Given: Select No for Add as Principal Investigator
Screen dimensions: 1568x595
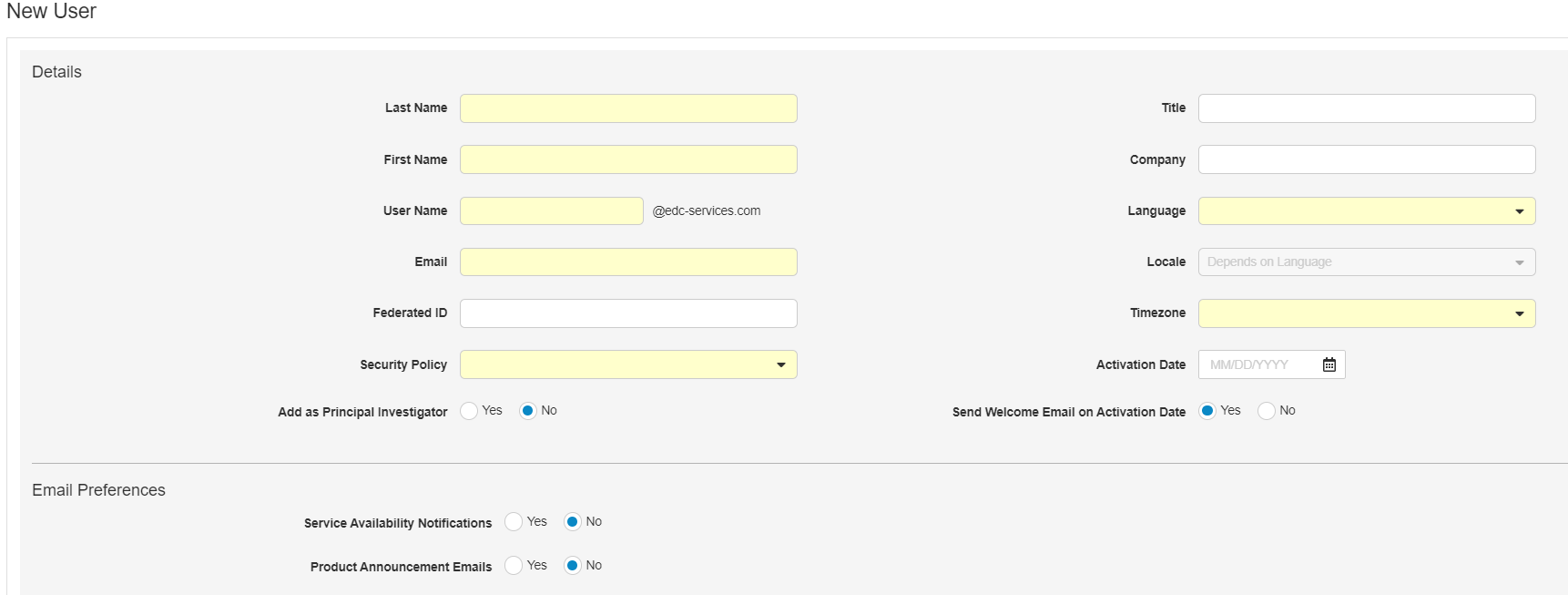Looking at the screenshot, I should pos(528,411).
